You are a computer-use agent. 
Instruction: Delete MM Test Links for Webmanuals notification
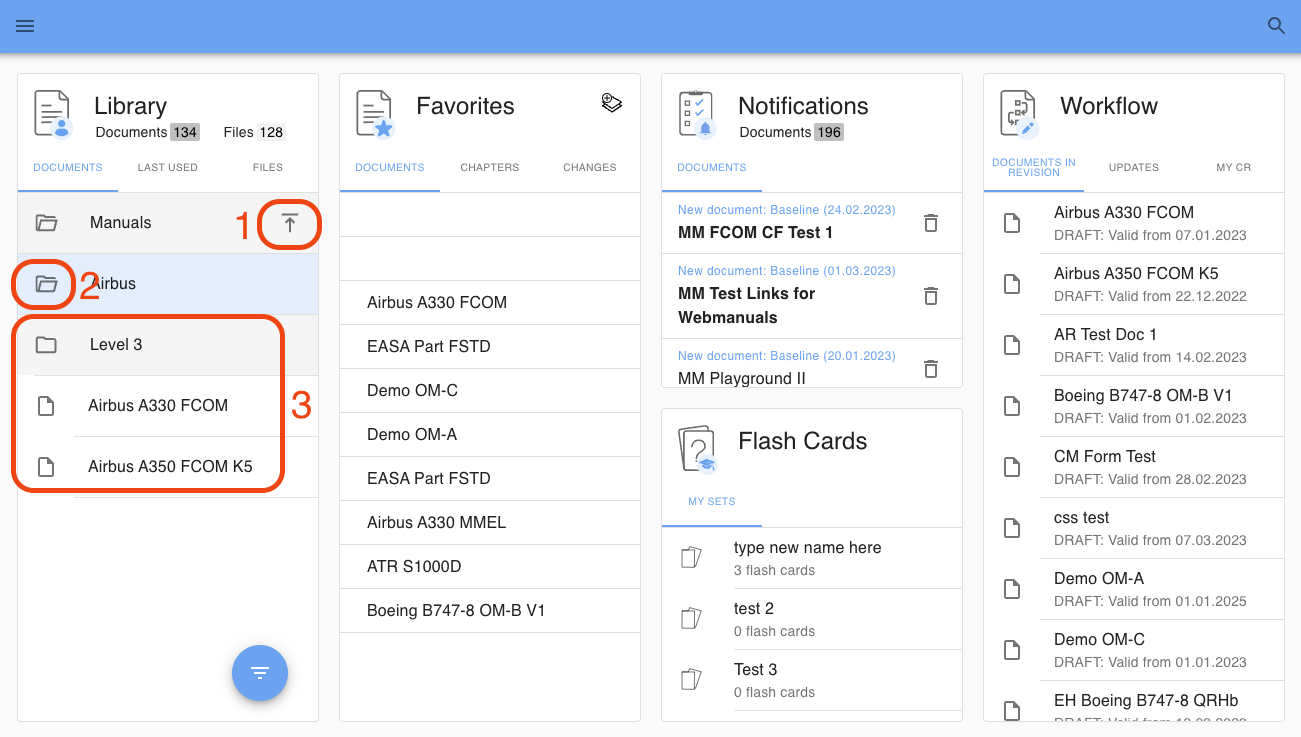(931, 296)
